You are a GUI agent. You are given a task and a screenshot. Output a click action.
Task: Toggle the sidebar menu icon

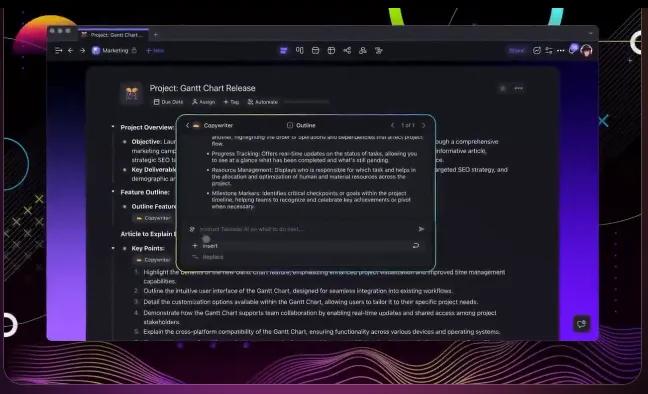[x=58, y=50]
